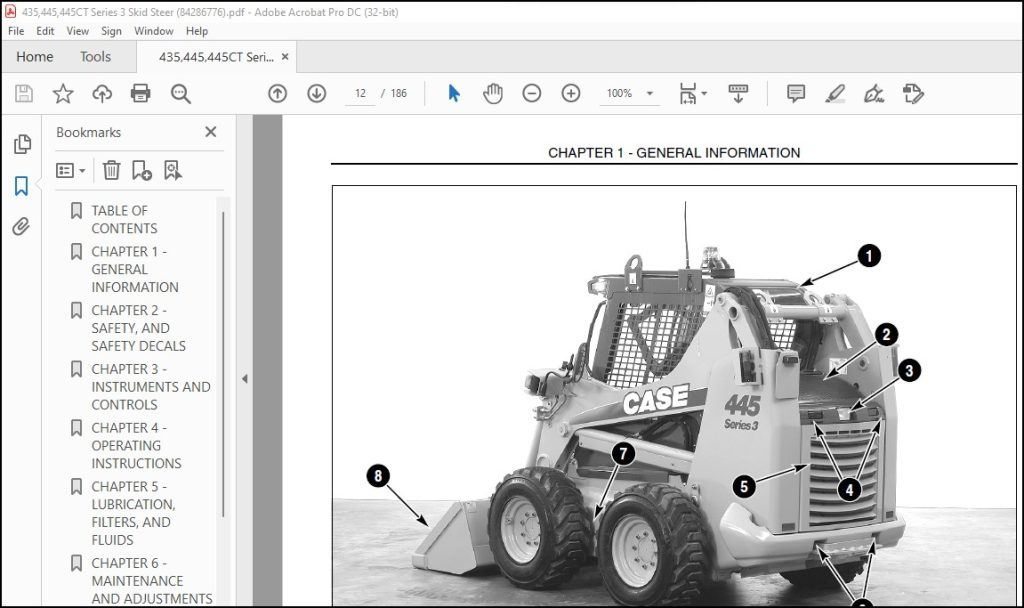Open the Help menu
This screenshot has width=1024, height=608.
pyautogui.click(x=197, y=31)
